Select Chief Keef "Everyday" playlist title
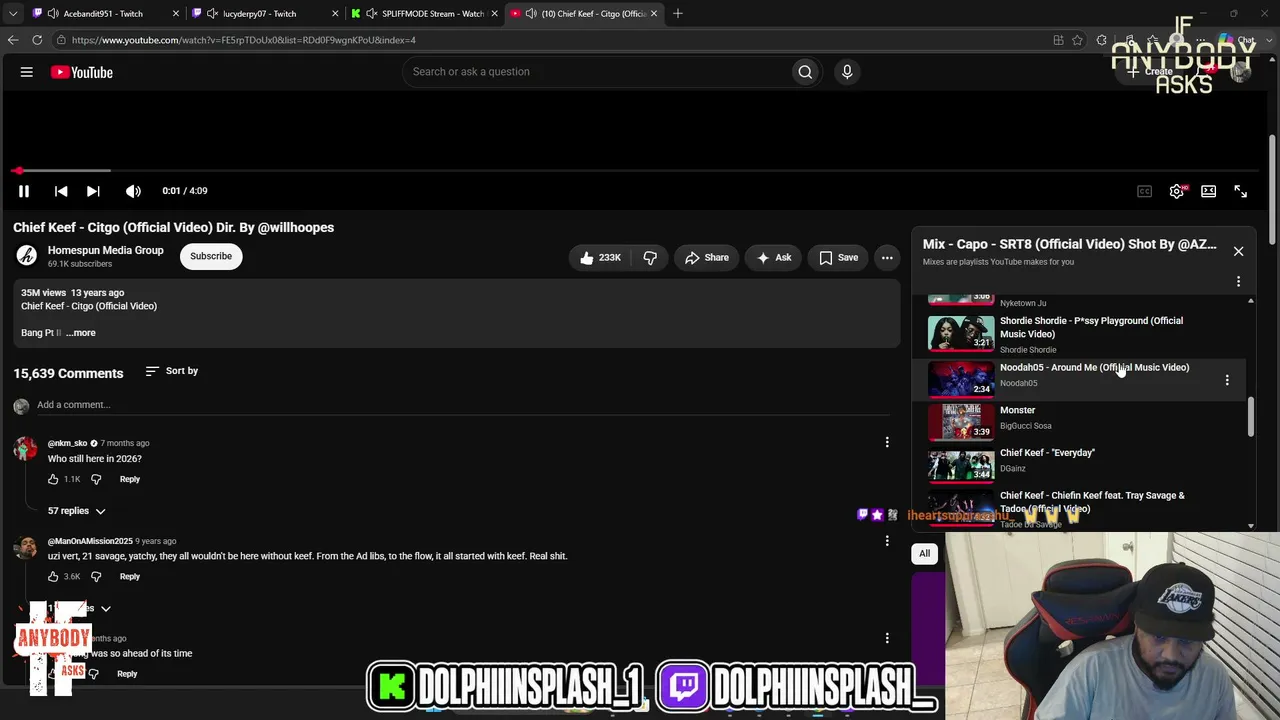The height and width of the screenshot is (720, 1280). point(1047,453)
